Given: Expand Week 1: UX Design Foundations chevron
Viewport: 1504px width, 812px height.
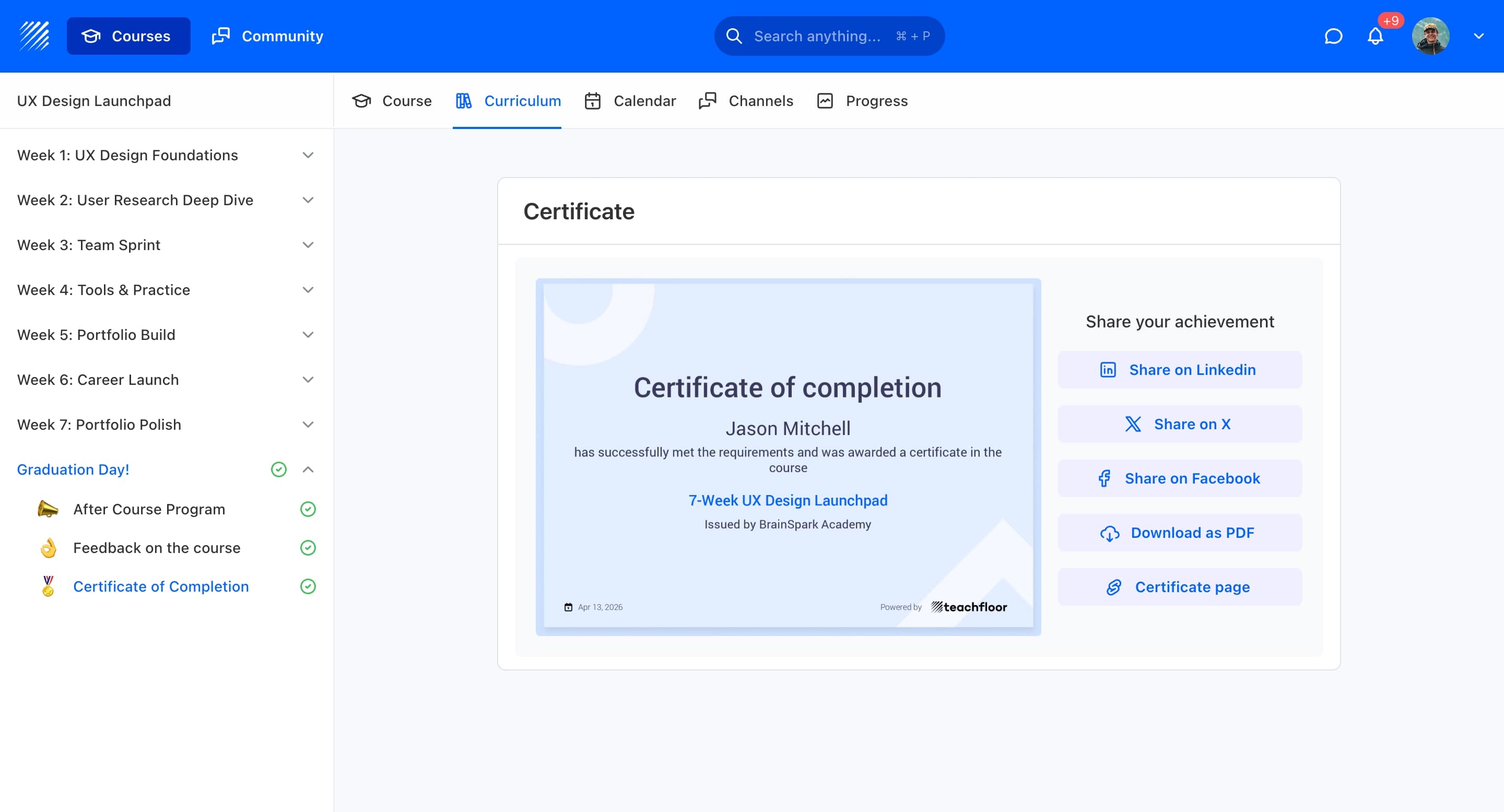Looking at the screenshot, I should tap(308, 155).
